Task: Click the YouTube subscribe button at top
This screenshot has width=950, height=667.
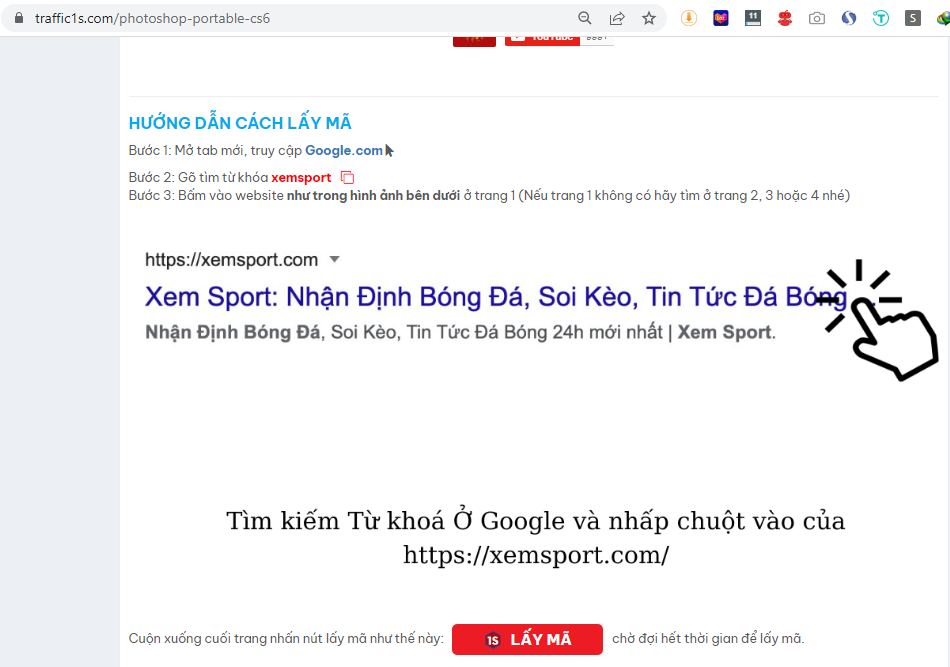Action: point(542,40)
